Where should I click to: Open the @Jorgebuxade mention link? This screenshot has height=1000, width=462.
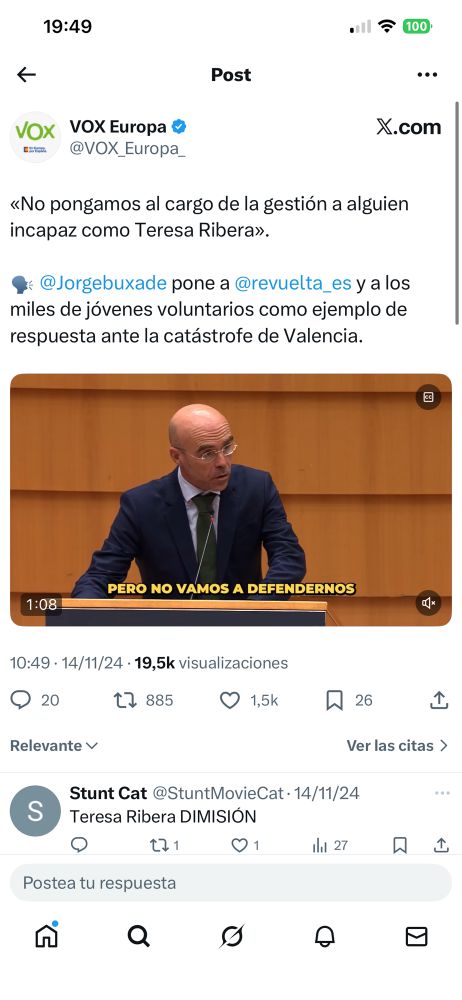103,283
